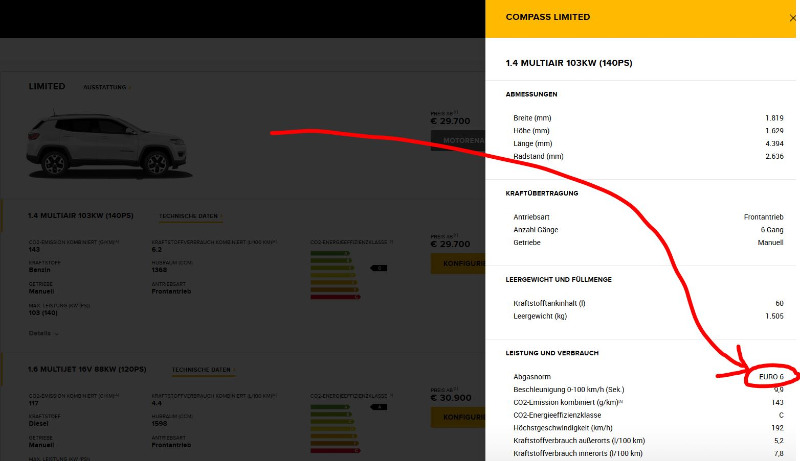Click yellow Konfigurieren button for € 29.700 engine
The height and width of the screenshot is (461, 800).
pos(458,264)
